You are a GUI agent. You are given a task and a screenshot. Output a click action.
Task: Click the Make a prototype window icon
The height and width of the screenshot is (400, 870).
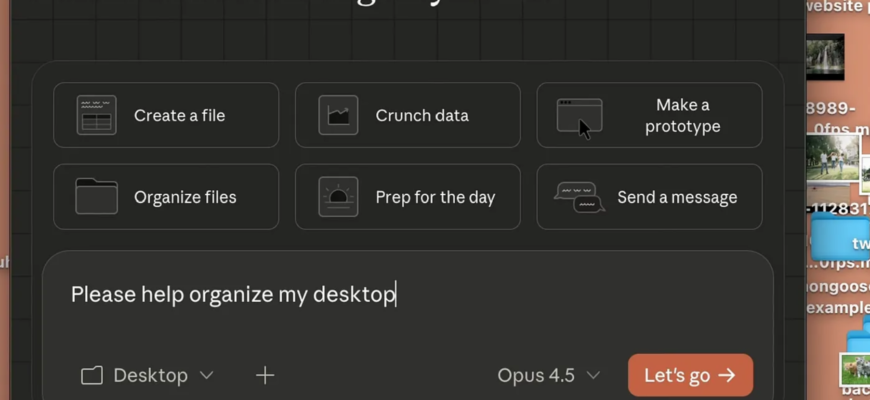point(579,116)
